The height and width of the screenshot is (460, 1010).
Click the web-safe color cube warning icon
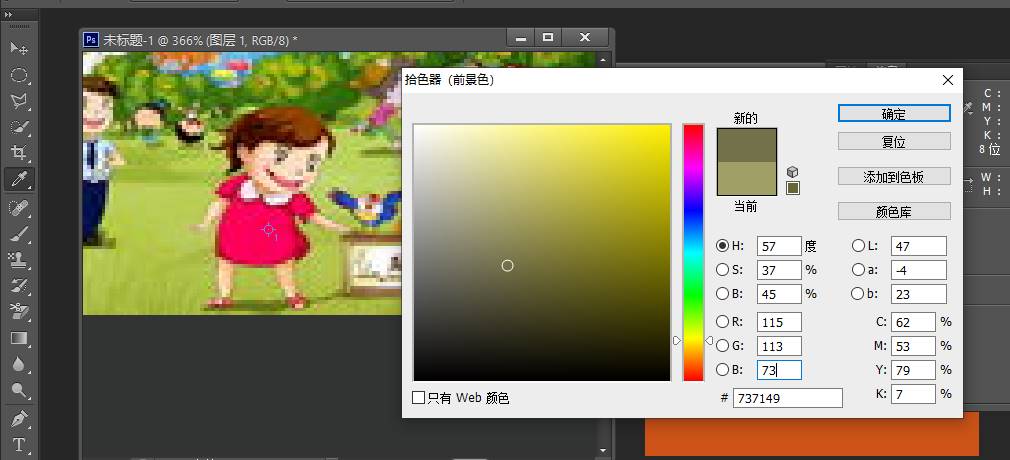[x=793, y=172]
